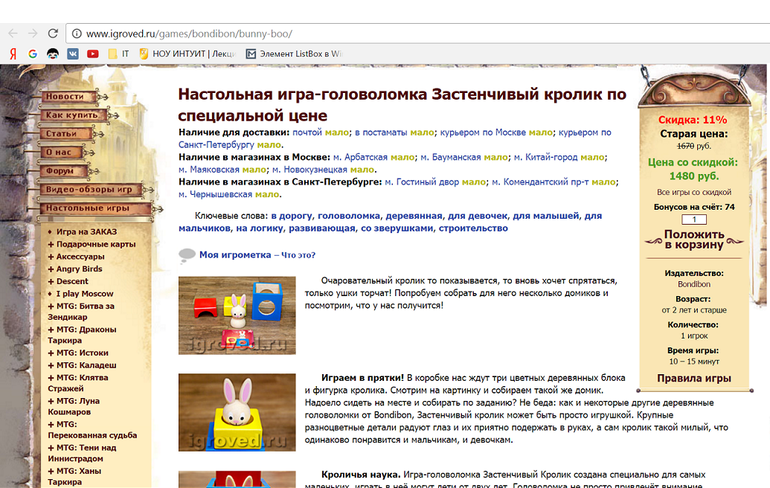Open the IT bookmarks folder
770x488 pixels.
coord(119,53)
